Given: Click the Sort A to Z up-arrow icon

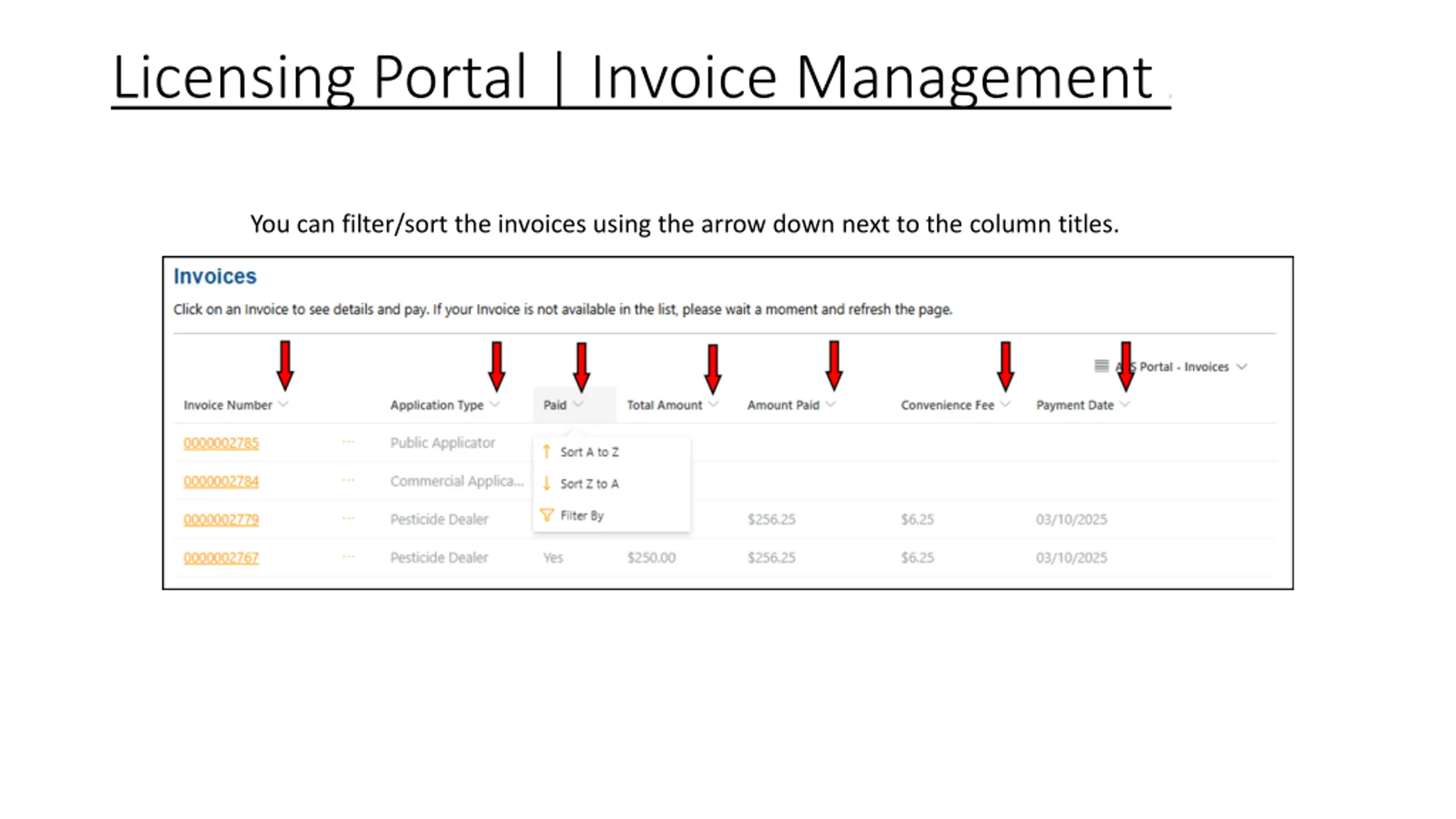Looking at the screenshot, I should pos(547,452).
